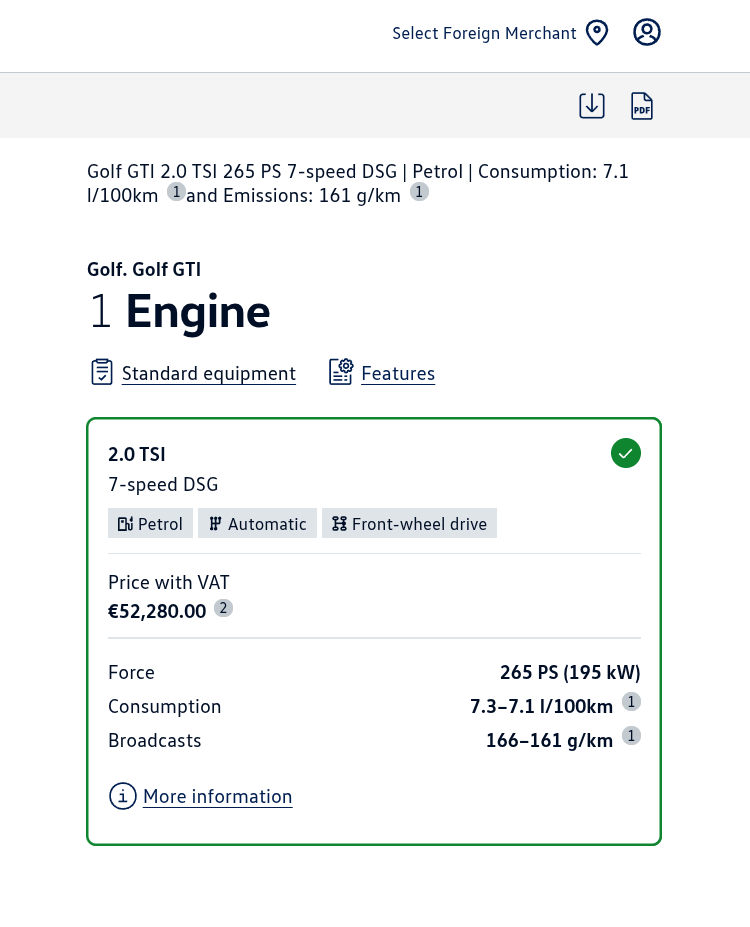Image resolution: width=750 pixels, height=927 pixels.
Task: Click the Front-wheel drive tag
Action: [409, 524]
